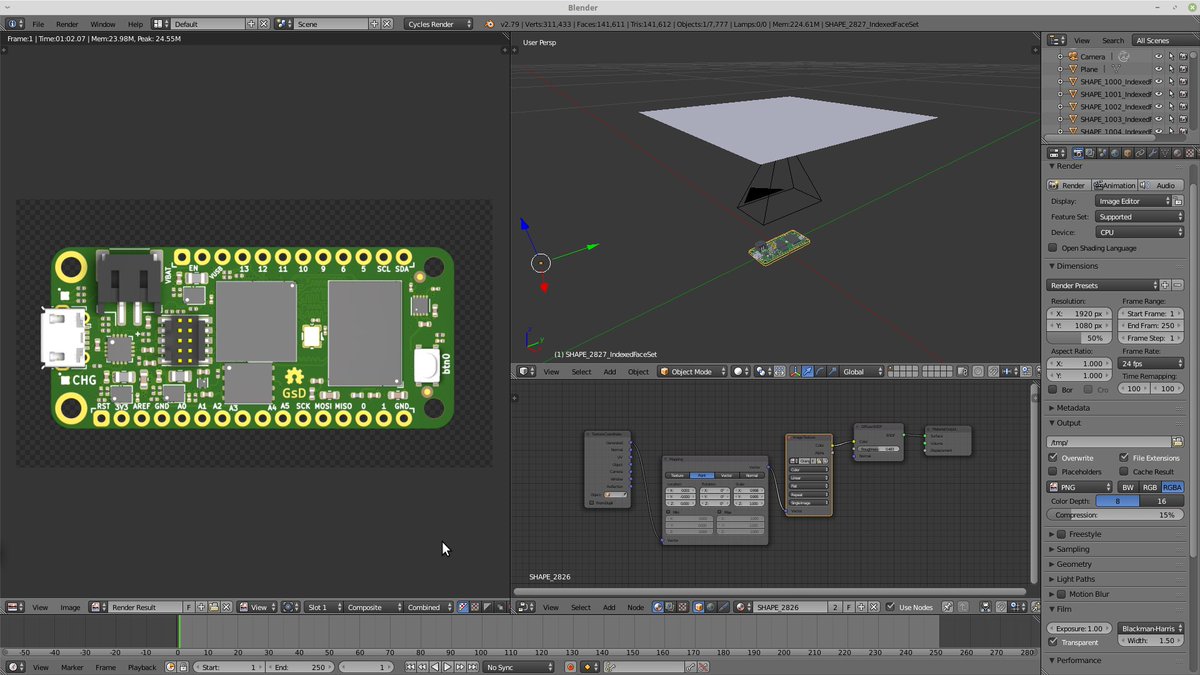Adjust the resolution percentage 50% slider
The height and width of the screenshot is (675, 1200).
pyautogui.click(x=1079, y=339)
